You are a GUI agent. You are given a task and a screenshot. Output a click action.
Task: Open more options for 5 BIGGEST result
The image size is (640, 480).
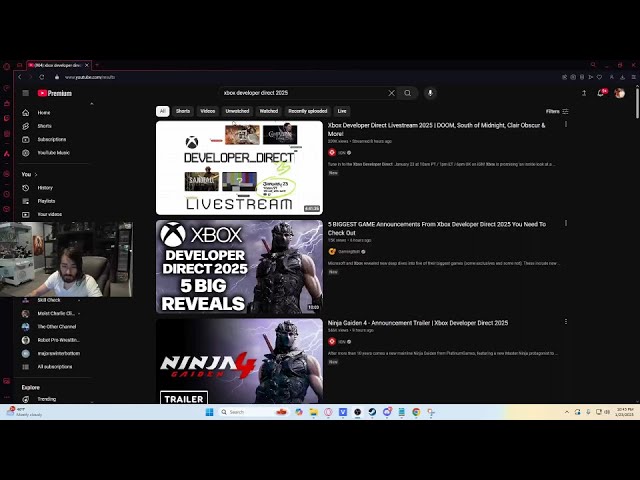point(566,223)
